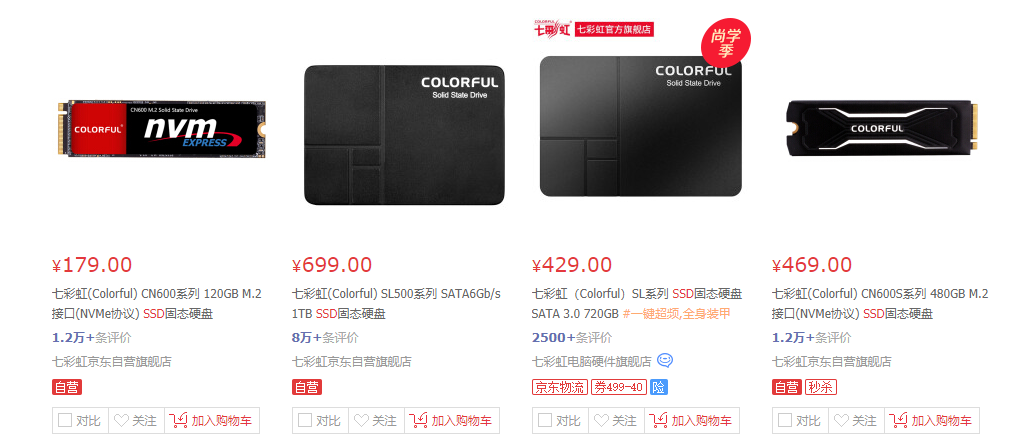Tick the compare checkbox under the ¥699.00 SSD
1024x448 pixels.
point(304,421)
